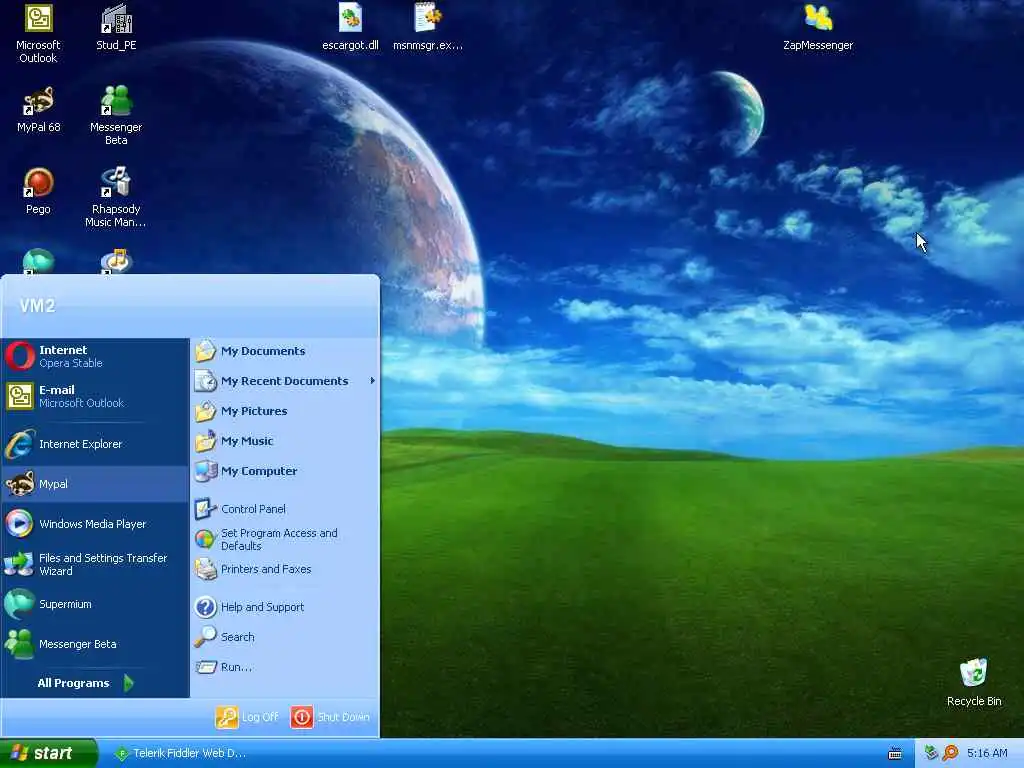Open My Pictures folder
Image resolution: width=1024 pixels, height=768 pixels.
click(x=285, y=411)
